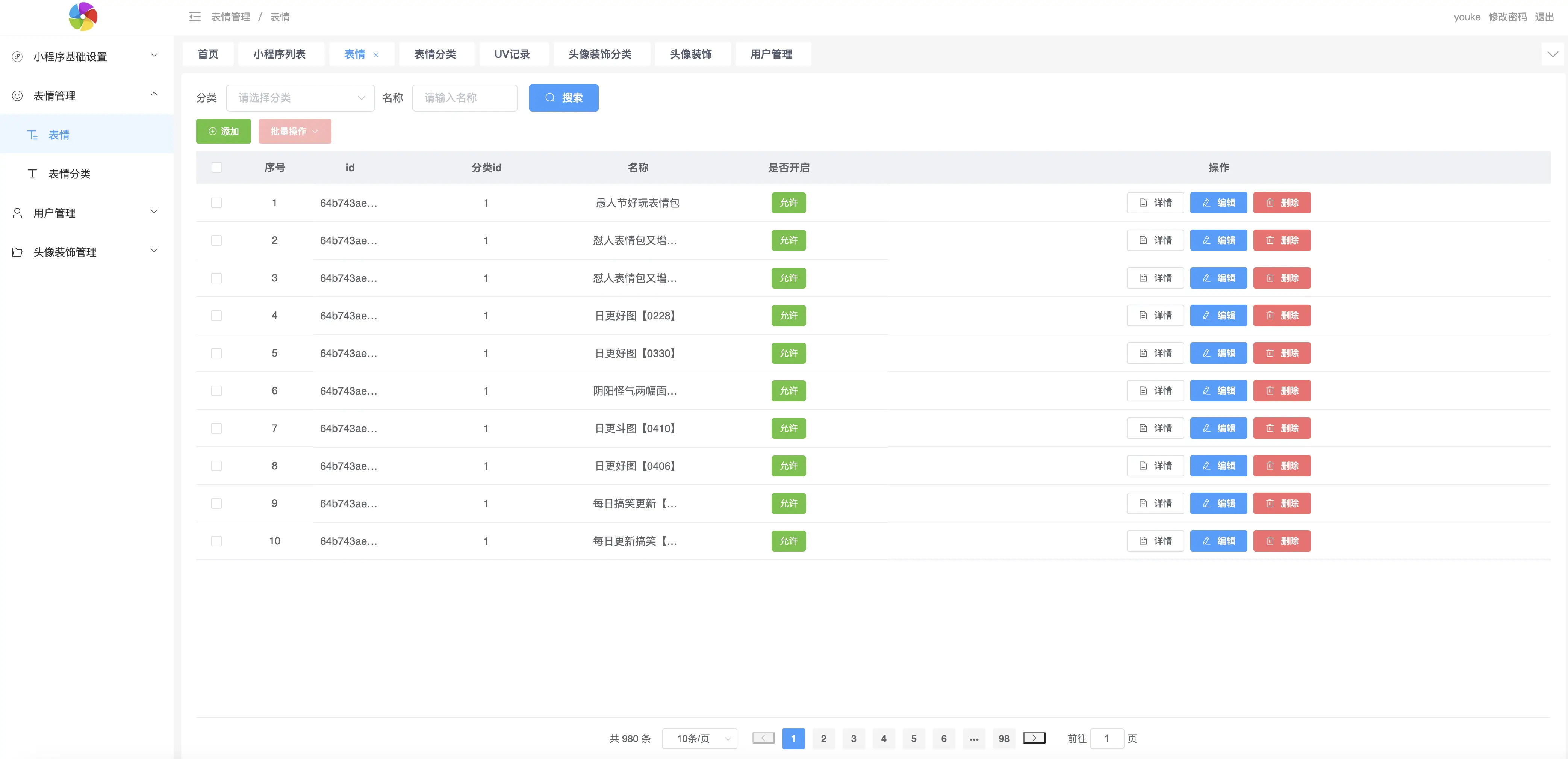Select checkbox for row 10
1568x759 pixels.
tap(217, 540)
